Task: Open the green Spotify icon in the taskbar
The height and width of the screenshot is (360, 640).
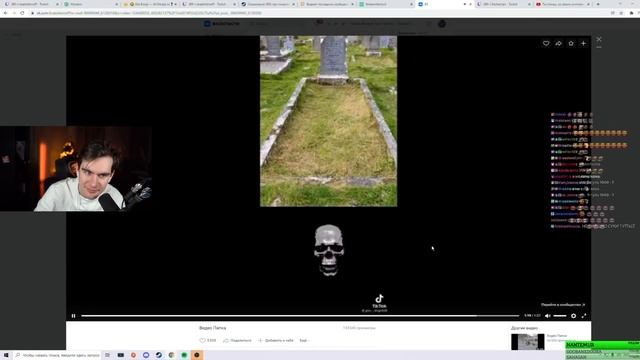Action: [x=184, y=355]
